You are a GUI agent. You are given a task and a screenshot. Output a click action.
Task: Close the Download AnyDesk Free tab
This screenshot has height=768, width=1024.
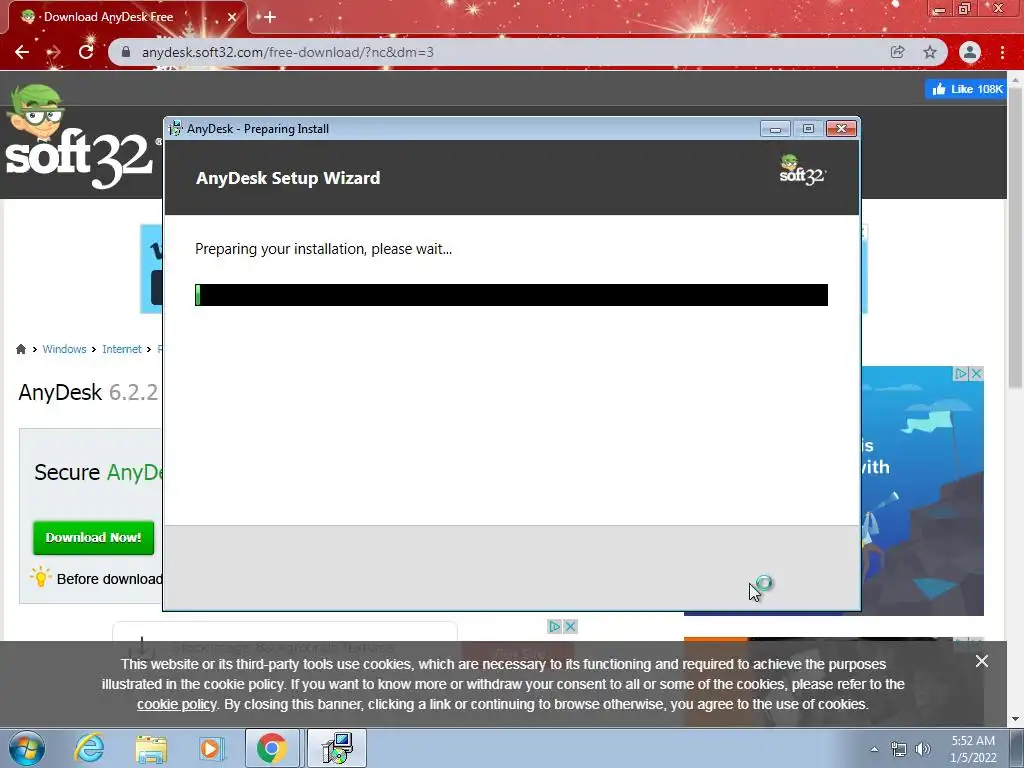pyautogui.click(x=232, y=18)
